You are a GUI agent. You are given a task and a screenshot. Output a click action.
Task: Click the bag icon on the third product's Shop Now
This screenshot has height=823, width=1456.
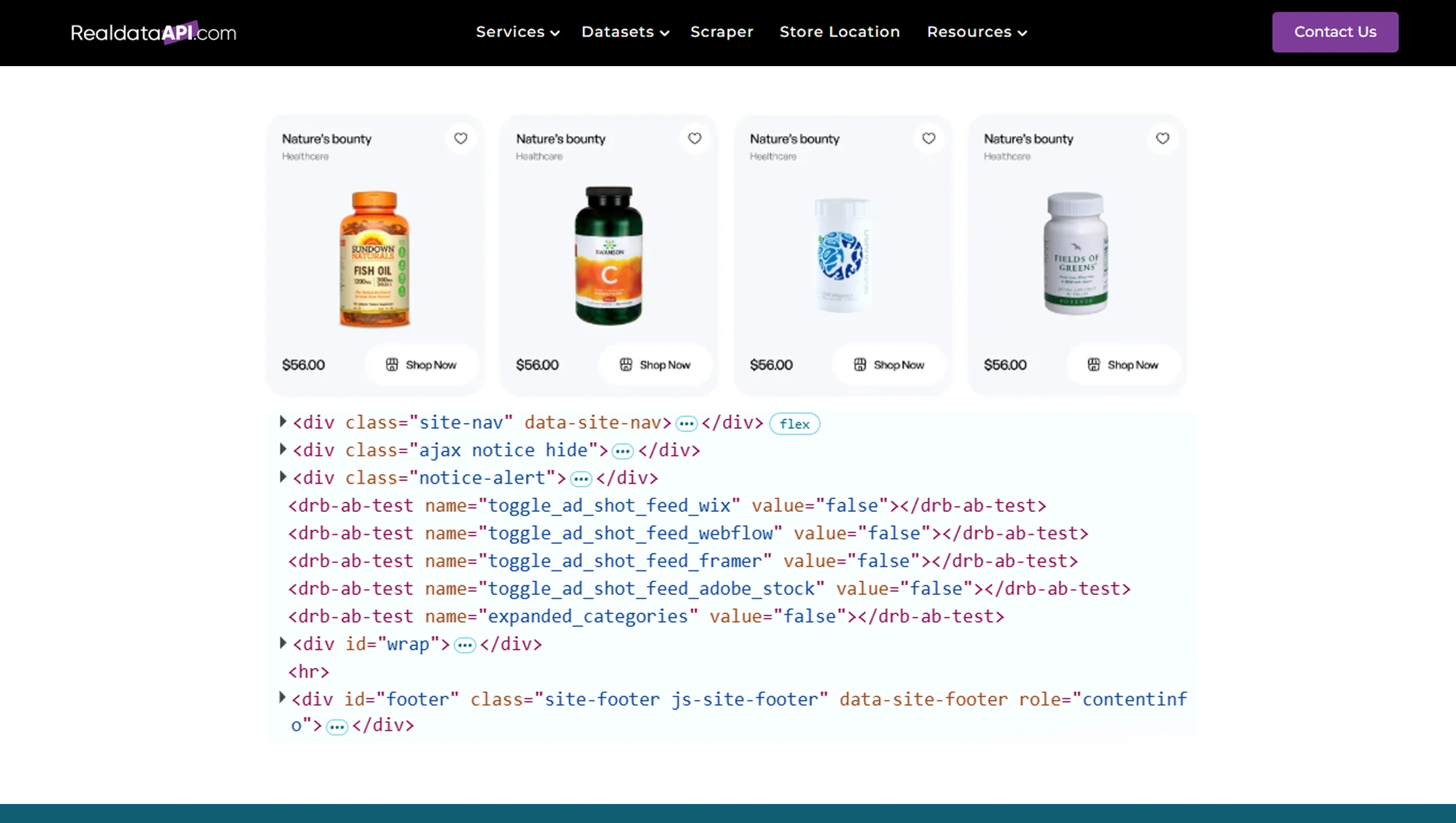click(859, 365)
